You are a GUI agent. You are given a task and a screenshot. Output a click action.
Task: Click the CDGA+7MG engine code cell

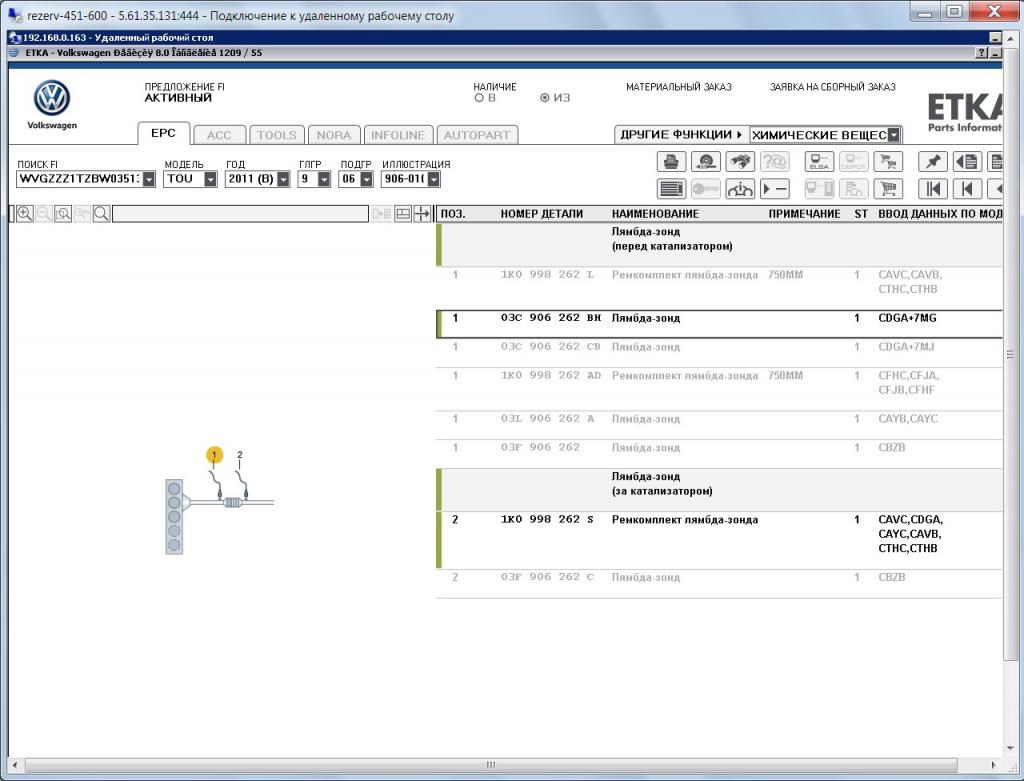click(x=907, y=318)
